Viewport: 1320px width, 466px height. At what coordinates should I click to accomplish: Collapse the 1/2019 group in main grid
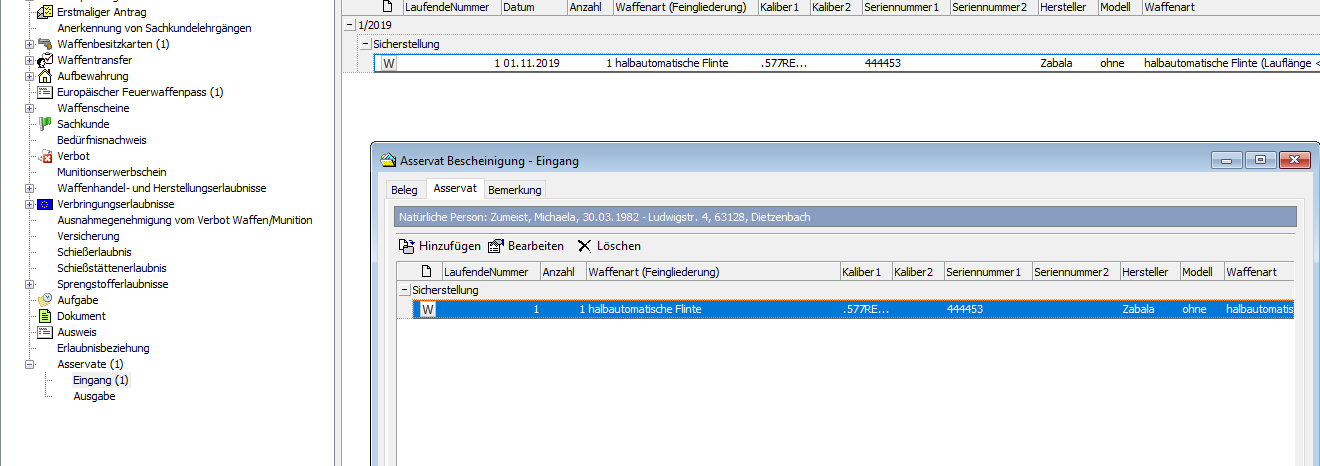[349, 24]
